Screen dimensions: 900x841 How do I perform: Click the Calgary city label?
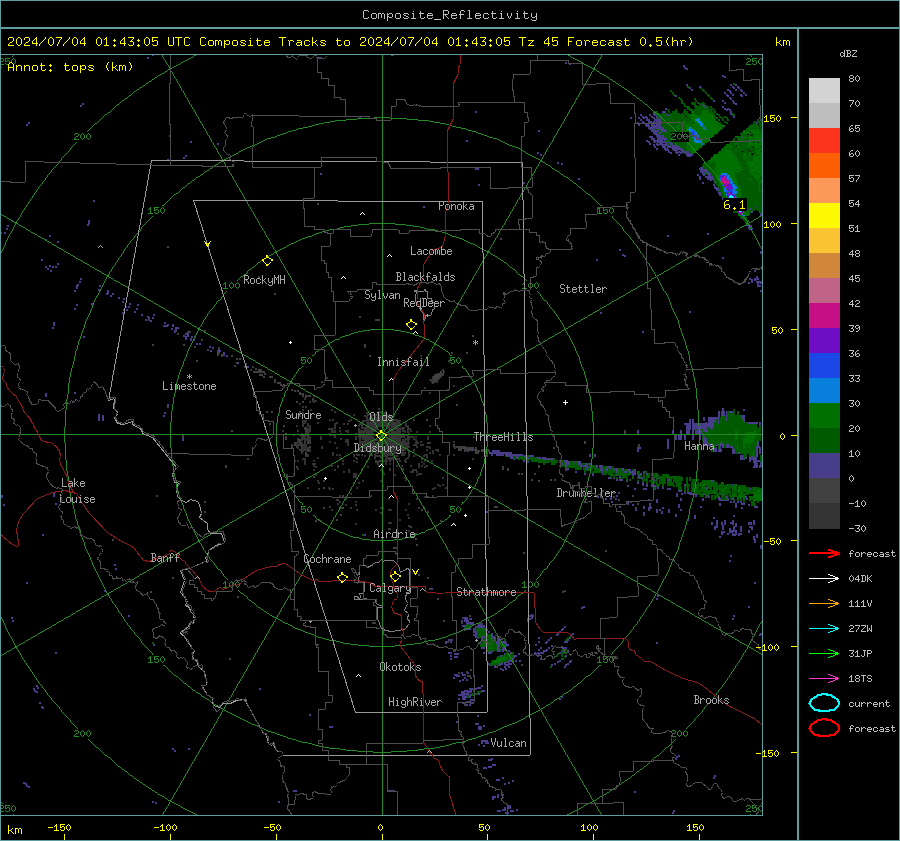(390, 588)
